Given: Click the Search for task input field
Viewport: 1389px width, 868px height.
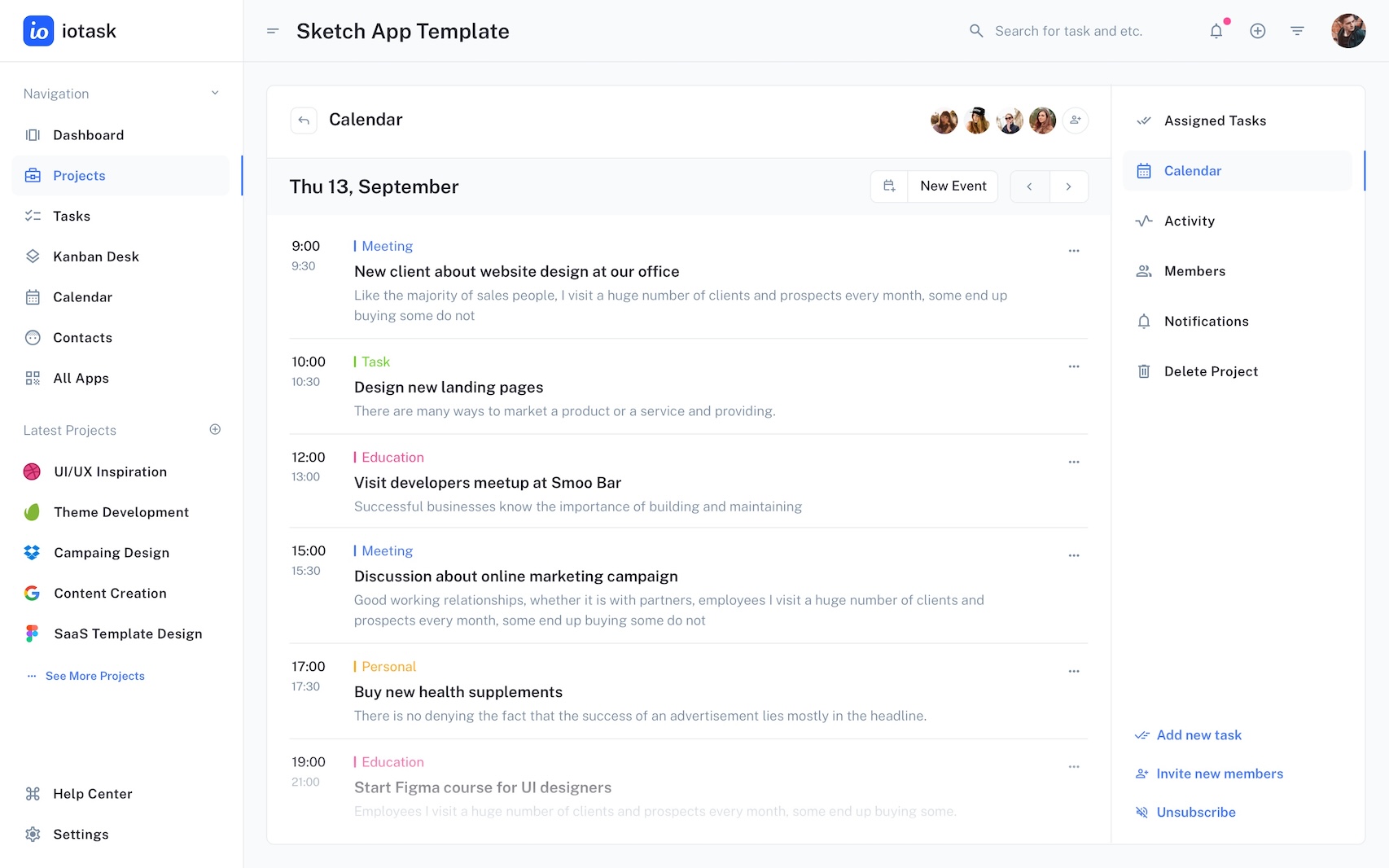Looking at the screenshot, I should [x=1068, y=31].
